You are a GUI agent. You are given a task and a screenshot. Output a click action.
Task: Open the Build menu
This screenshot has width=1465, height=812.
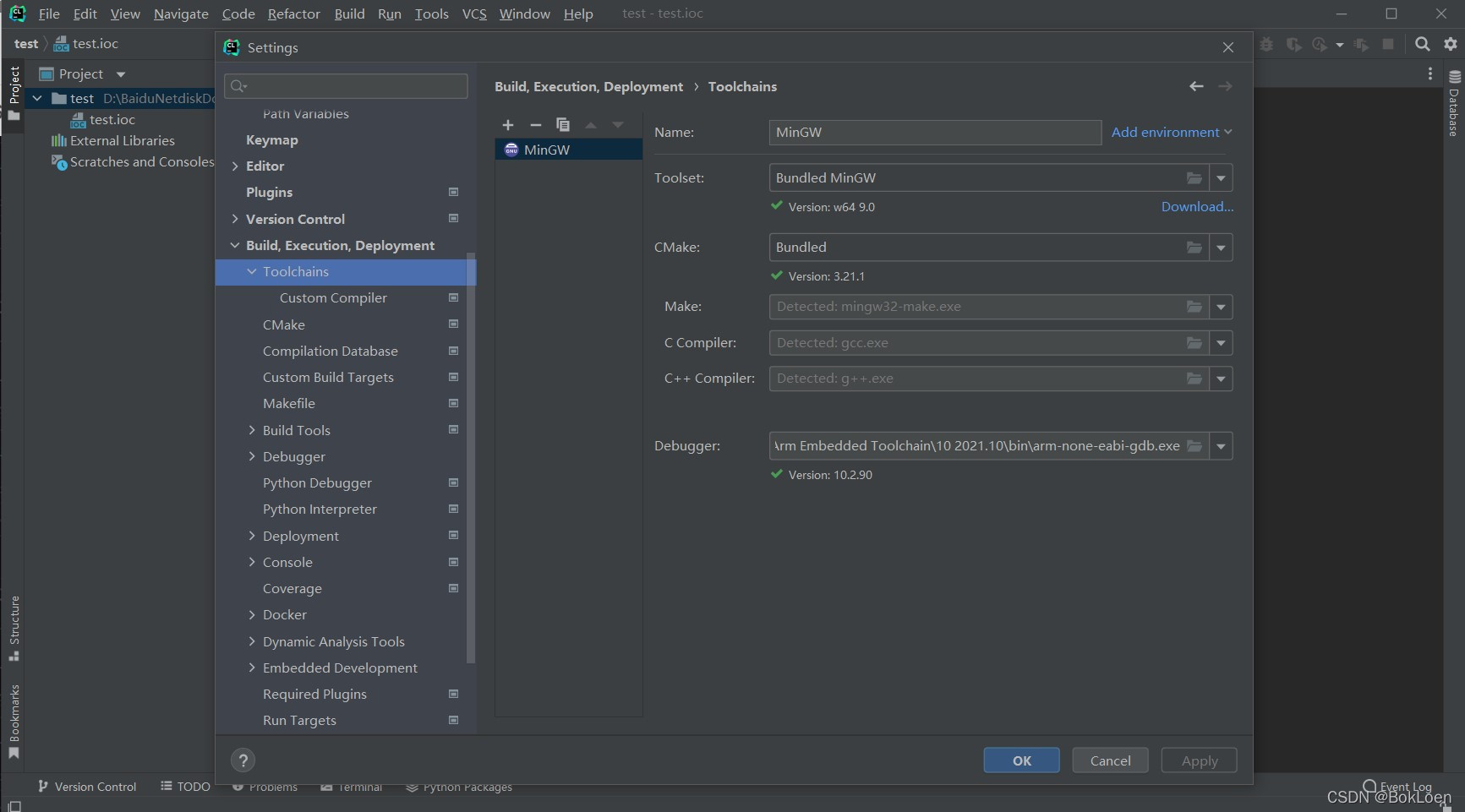(x=349, y=14)
